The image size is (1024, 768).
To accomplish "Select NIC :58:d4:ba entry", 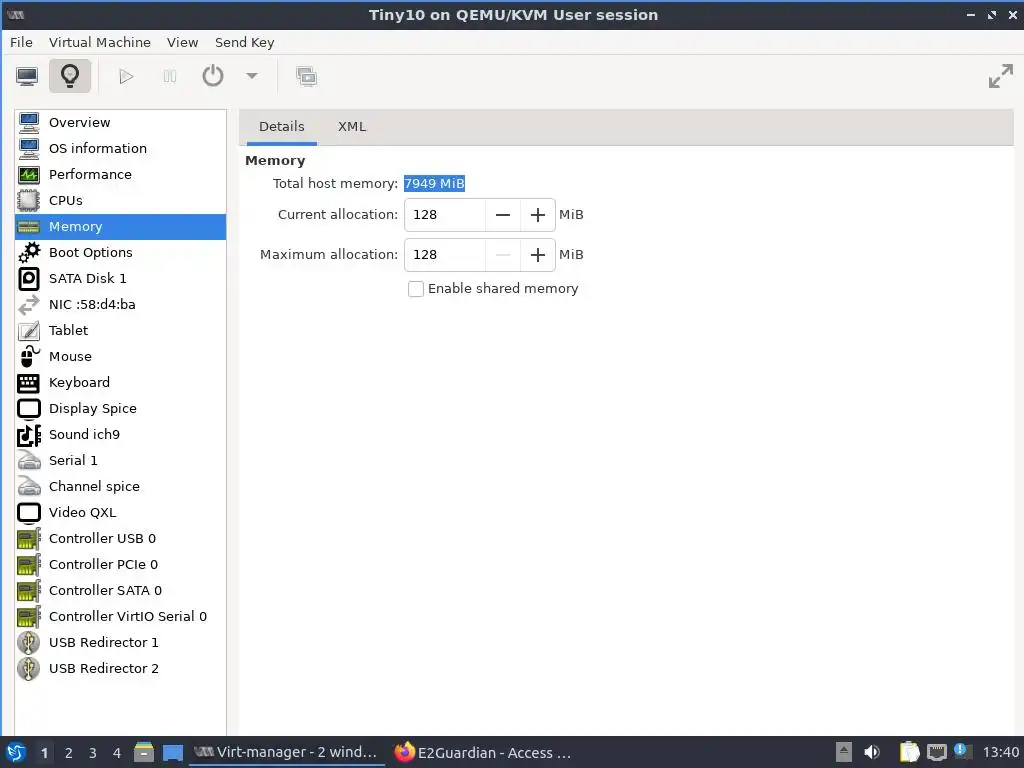I will click(x=120, y=304).
